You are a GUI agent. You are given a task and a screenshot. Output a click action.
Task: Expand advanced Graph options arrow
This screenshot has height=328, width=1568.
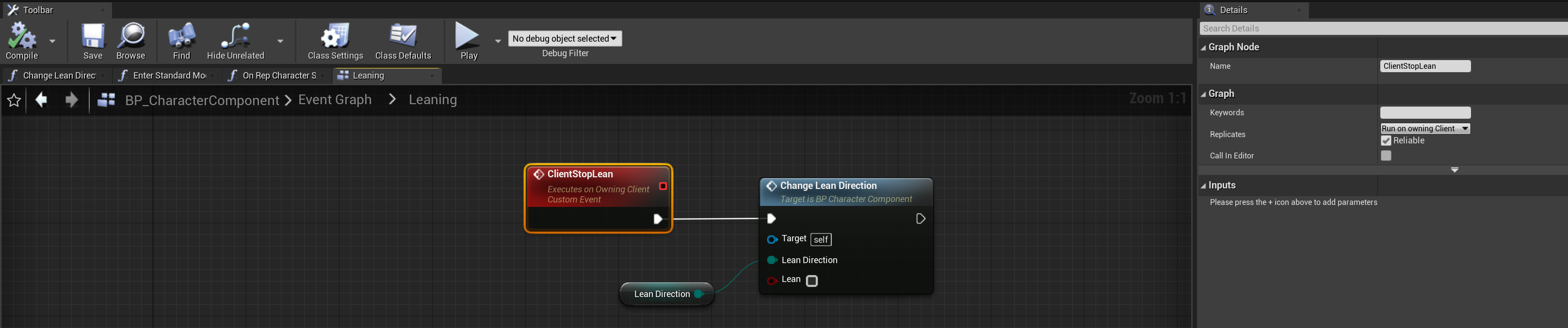pos(1454,170)
